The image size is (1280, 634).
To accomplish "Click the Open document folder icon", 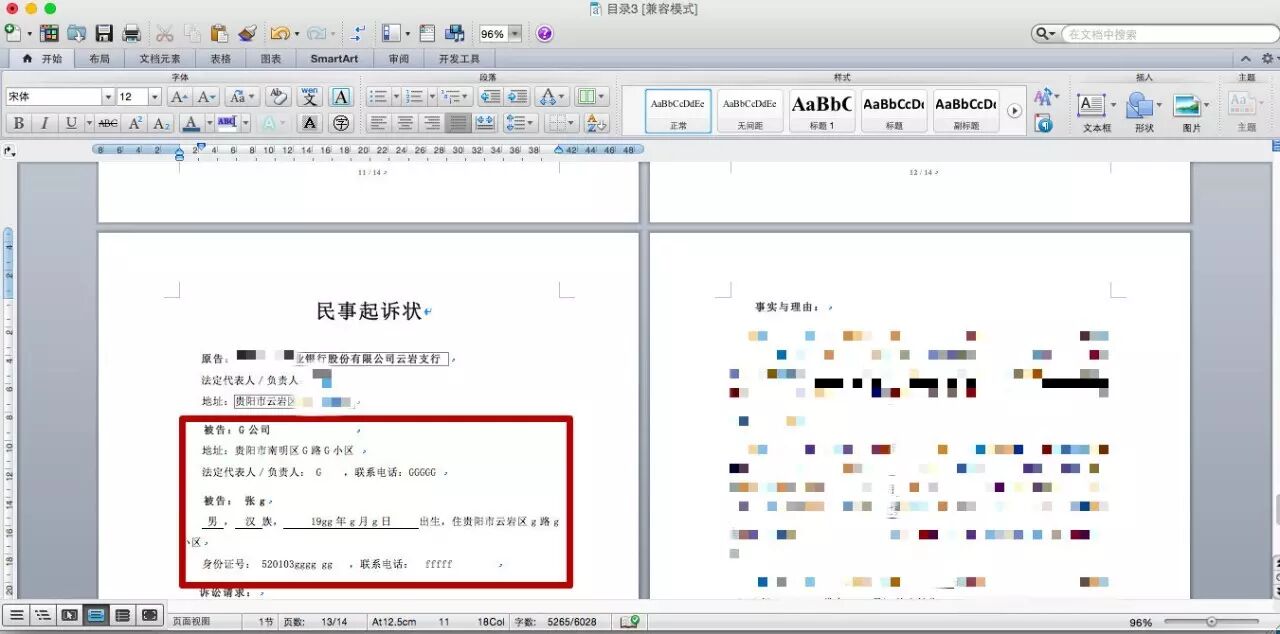I will click(x=76, y=33).
